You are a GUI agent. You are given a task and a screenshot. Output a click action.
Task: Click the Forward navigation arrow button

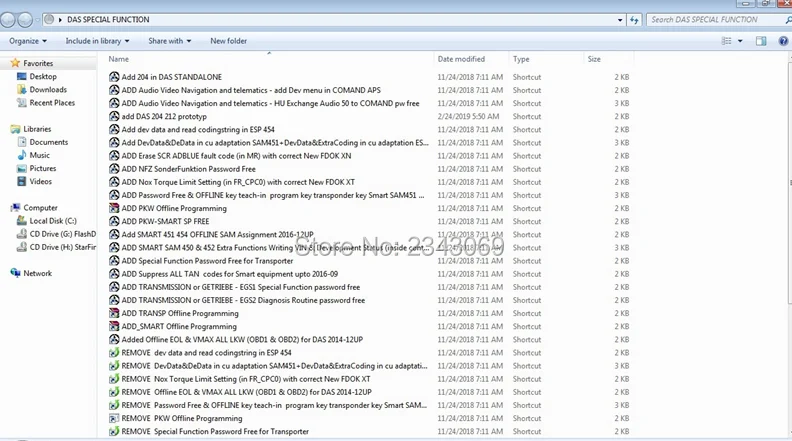(25, 20)
